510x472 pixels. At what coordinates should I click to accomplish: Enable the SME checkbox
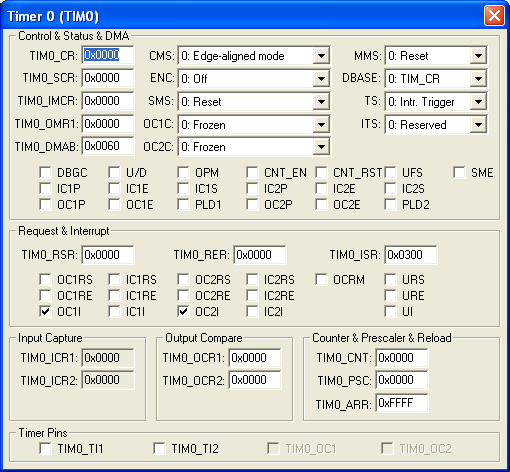click(459, 173)
